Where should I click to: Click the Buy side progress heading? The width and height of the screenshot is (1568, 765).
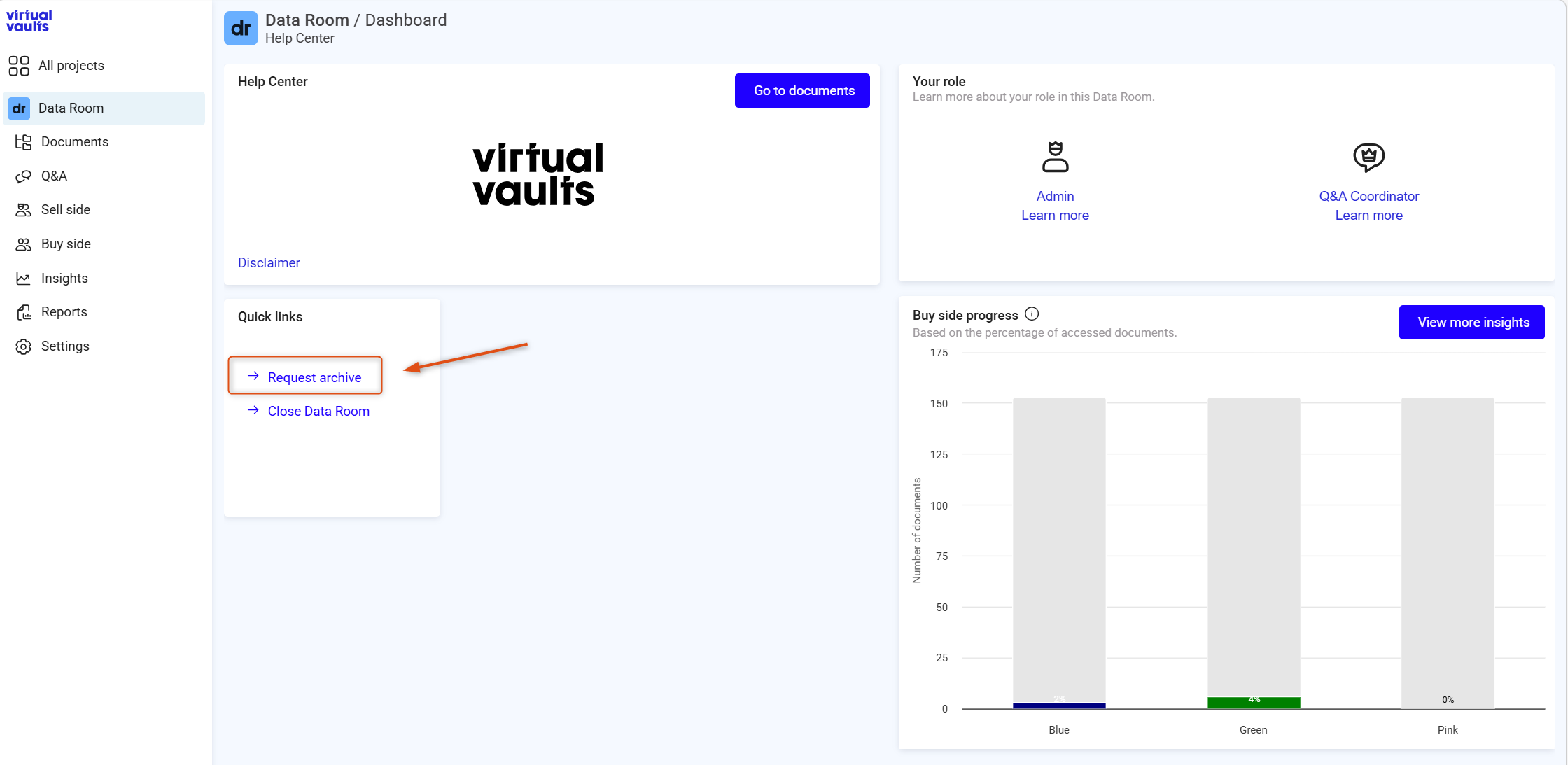pyautogui.click(x=965, y=316)
